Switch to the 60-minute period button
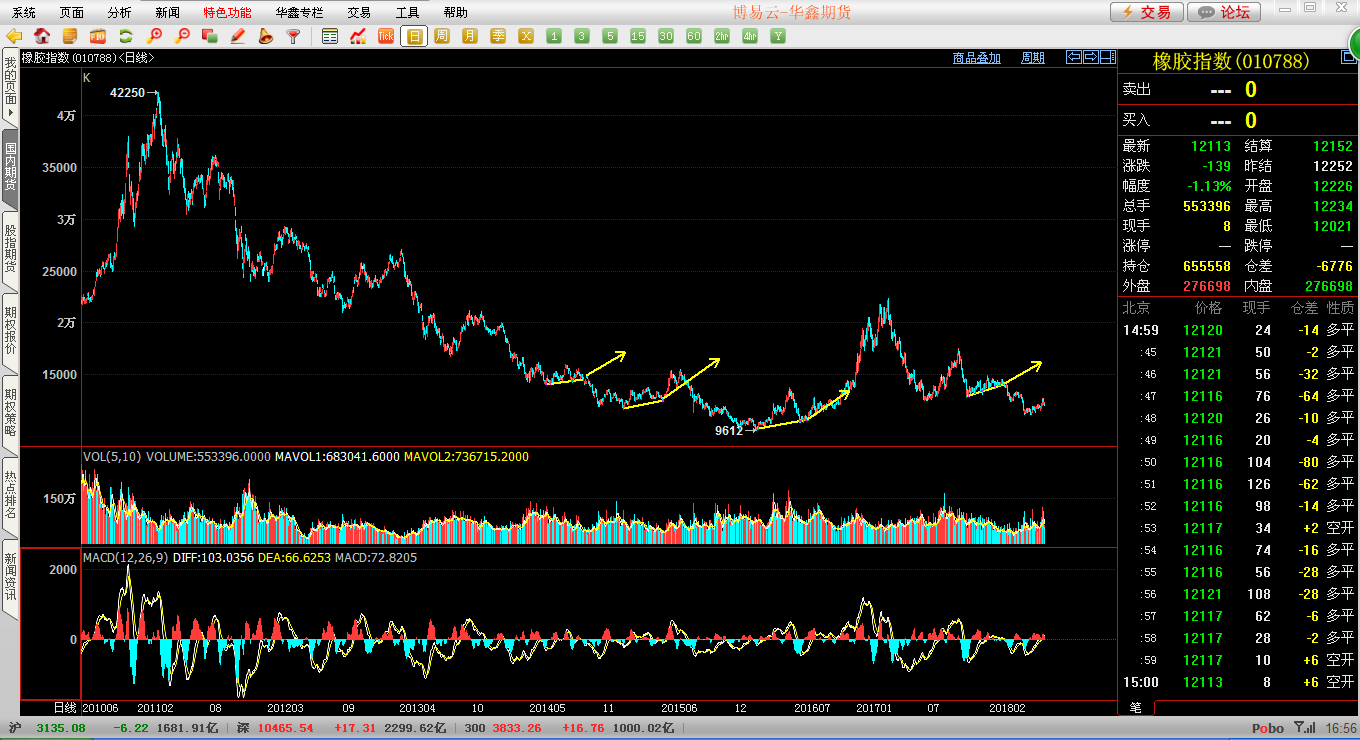Image resolution: width=1360 pixels, height=740 pixels. click(694, 36)
